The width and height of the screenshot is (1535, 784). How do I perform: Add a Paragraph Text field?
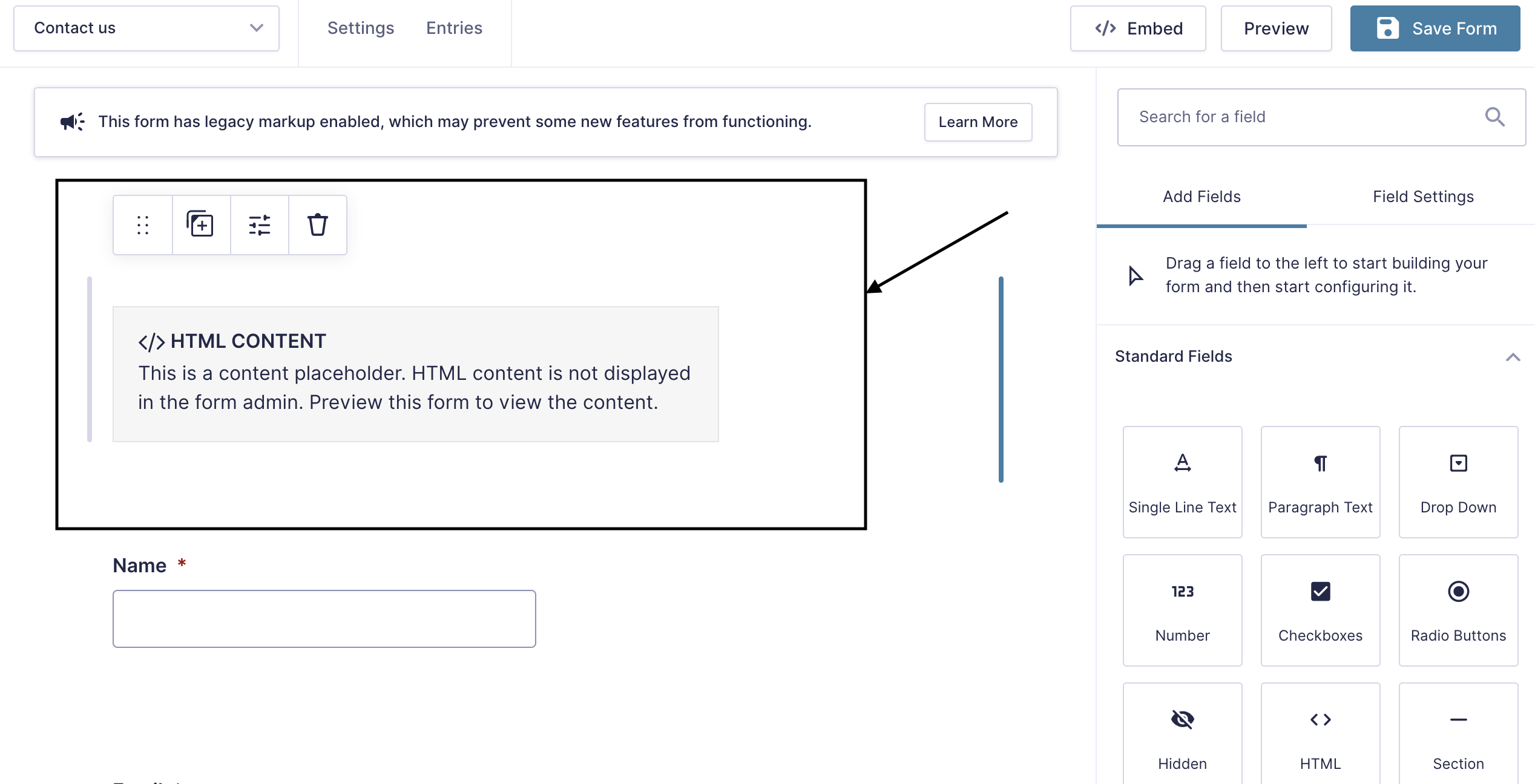pyautogui.click(x=1320, y=482)
